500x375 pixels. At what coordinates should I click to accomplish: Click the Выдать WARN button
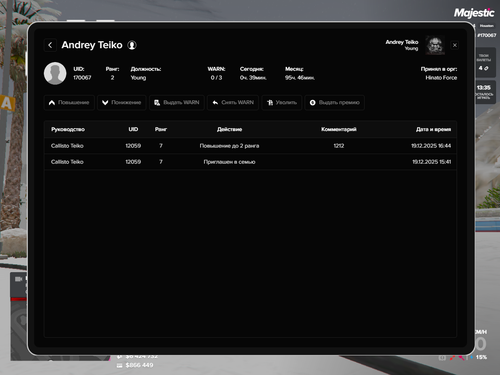(x=177, y=103)
